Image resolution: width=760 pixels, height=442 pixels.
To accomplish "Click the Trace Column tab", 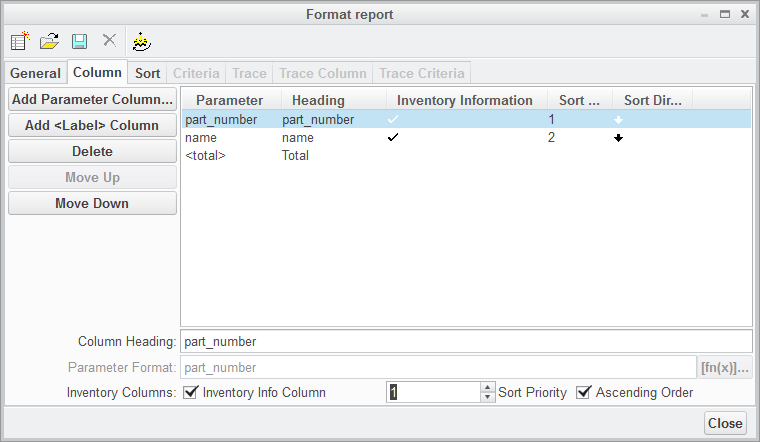I will pyautogui.click(x=322, y=73).
